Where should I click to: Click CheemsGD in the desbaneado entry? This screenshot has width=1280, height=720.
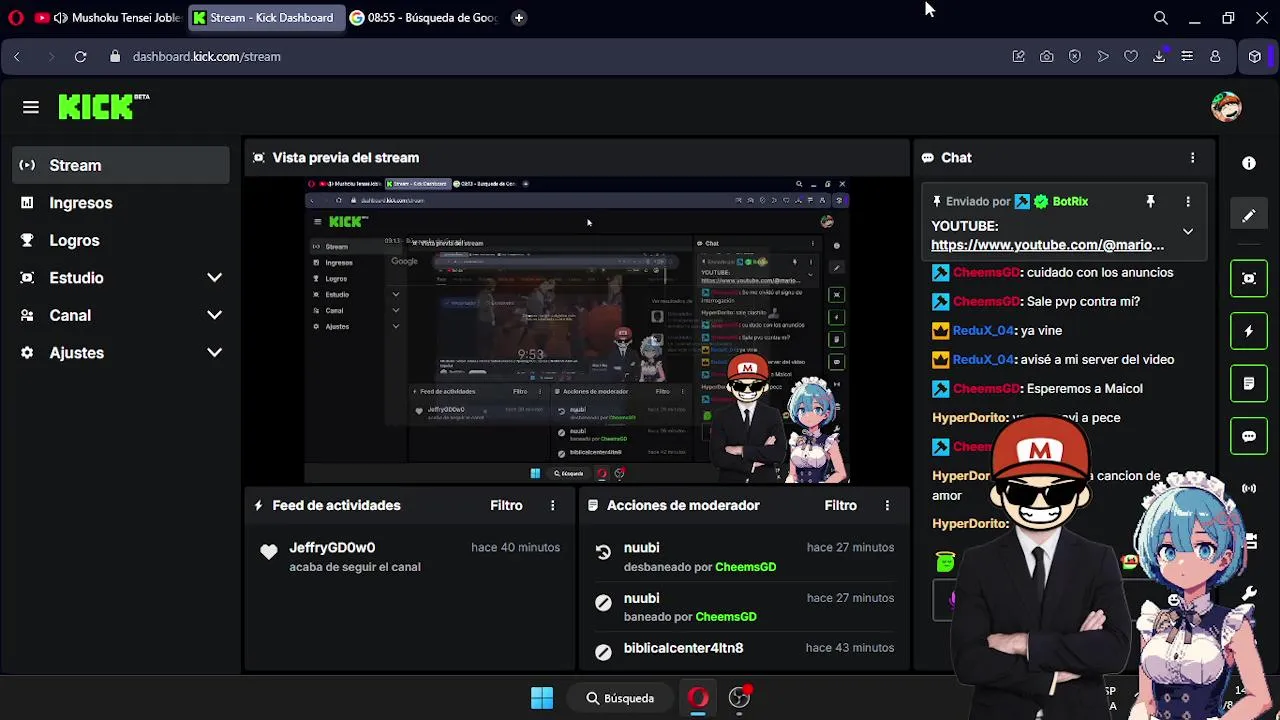click(745, 567)
